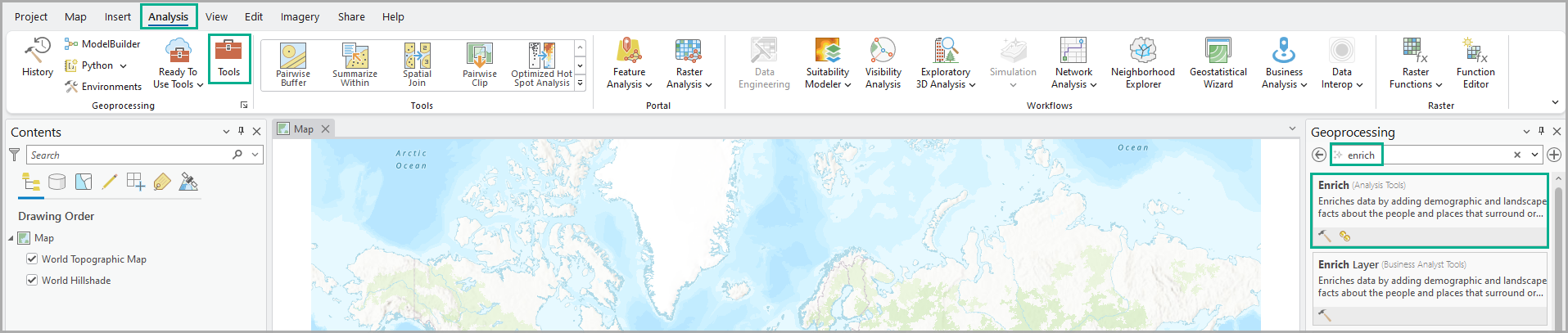Select the Analysis tab
This screenshot has width=1568, height=333.
coord(169,16)
